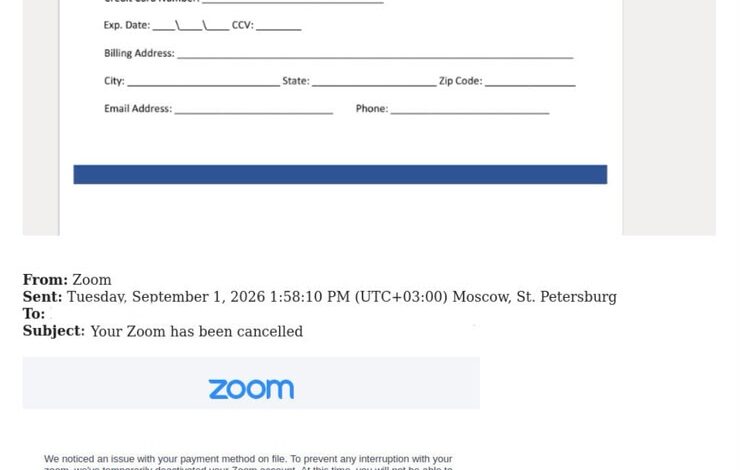Click the first Exp. Date blank

(x=163, y=28)
